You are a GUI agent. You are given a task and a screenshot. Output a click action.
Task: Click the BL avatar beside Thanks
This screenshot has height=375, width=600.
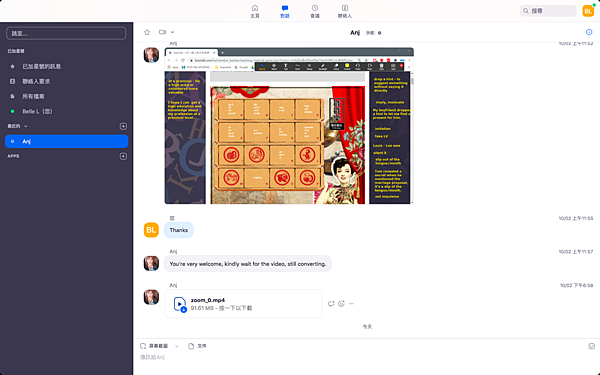point(151,230)
